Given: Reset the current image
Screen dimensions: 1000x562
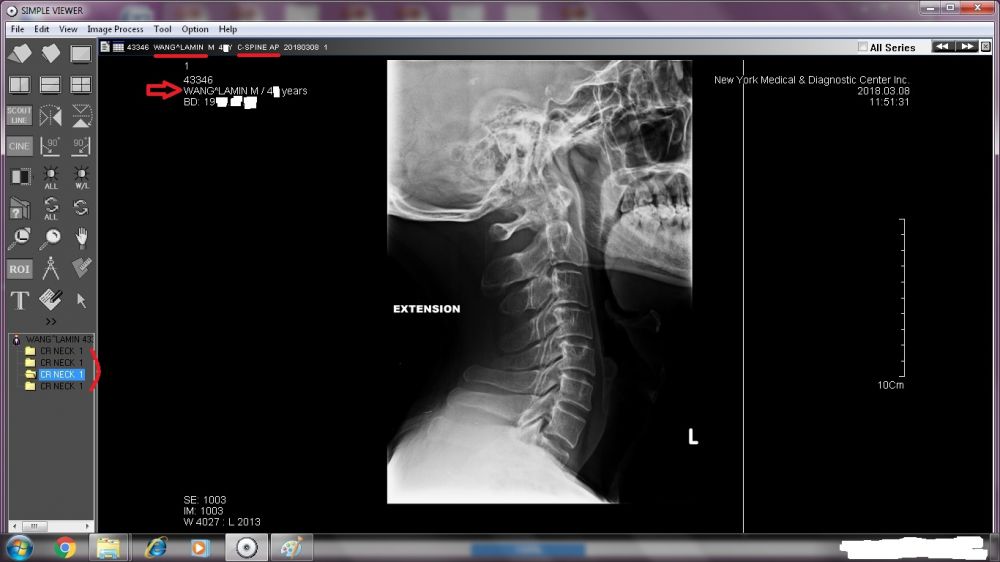Looking at the screenshot, I should pos(81,207).
